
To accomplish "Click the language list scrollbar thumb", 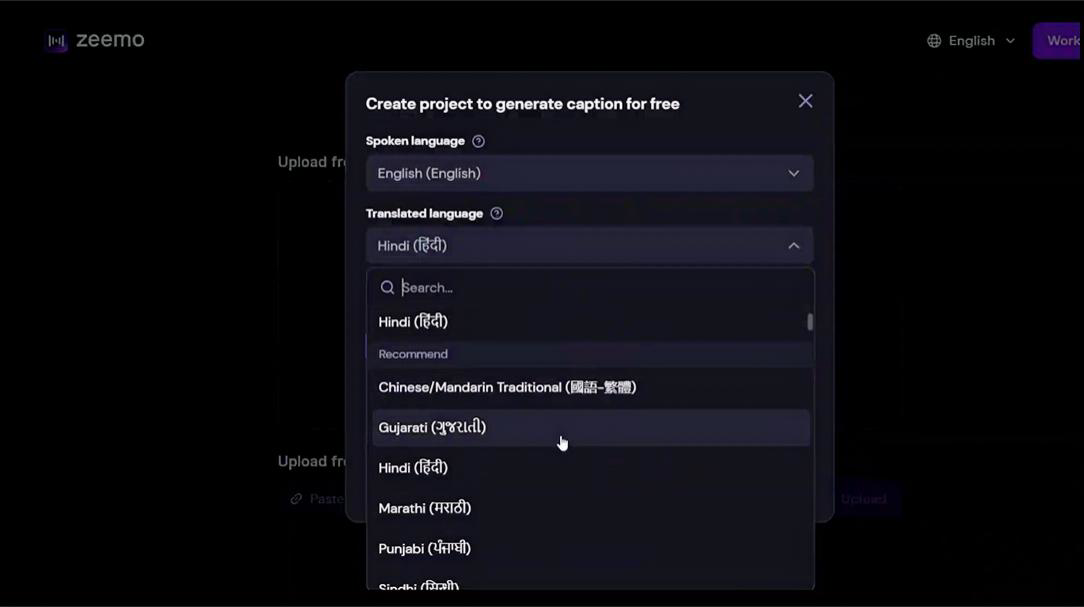I will 810,321.
